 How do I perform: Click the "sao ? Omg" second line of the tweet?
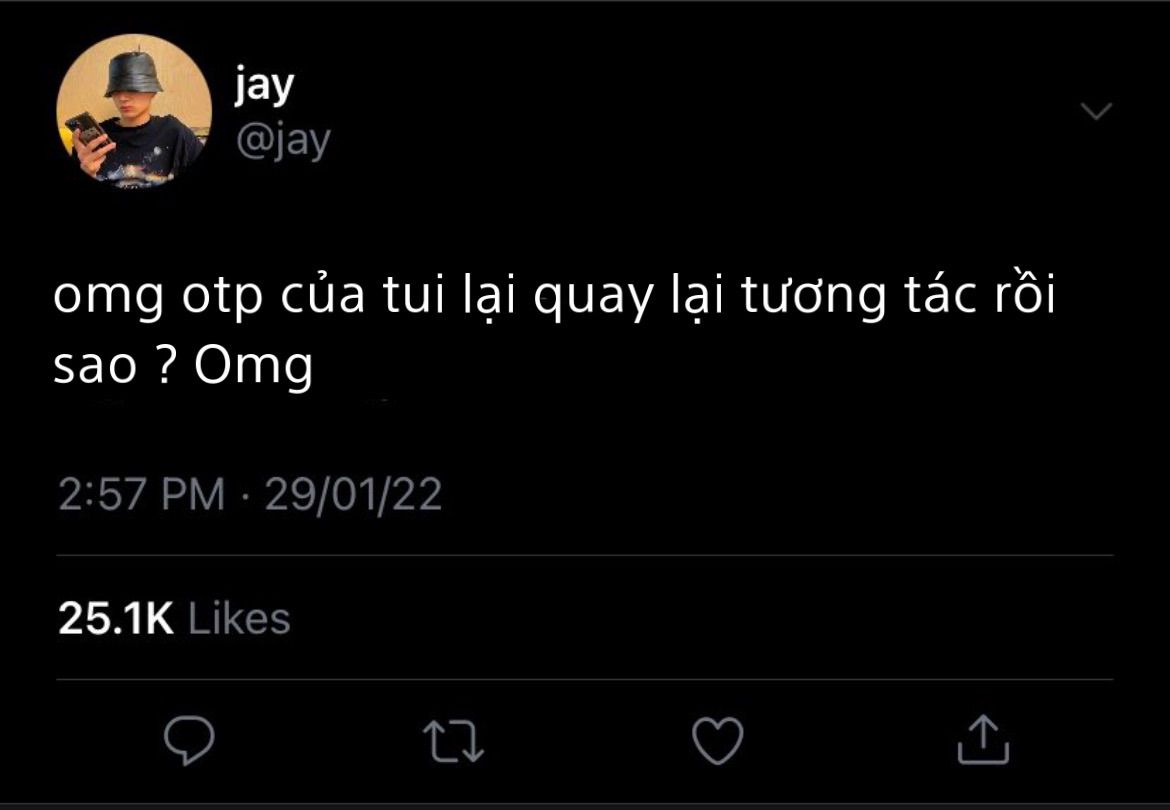184,366
